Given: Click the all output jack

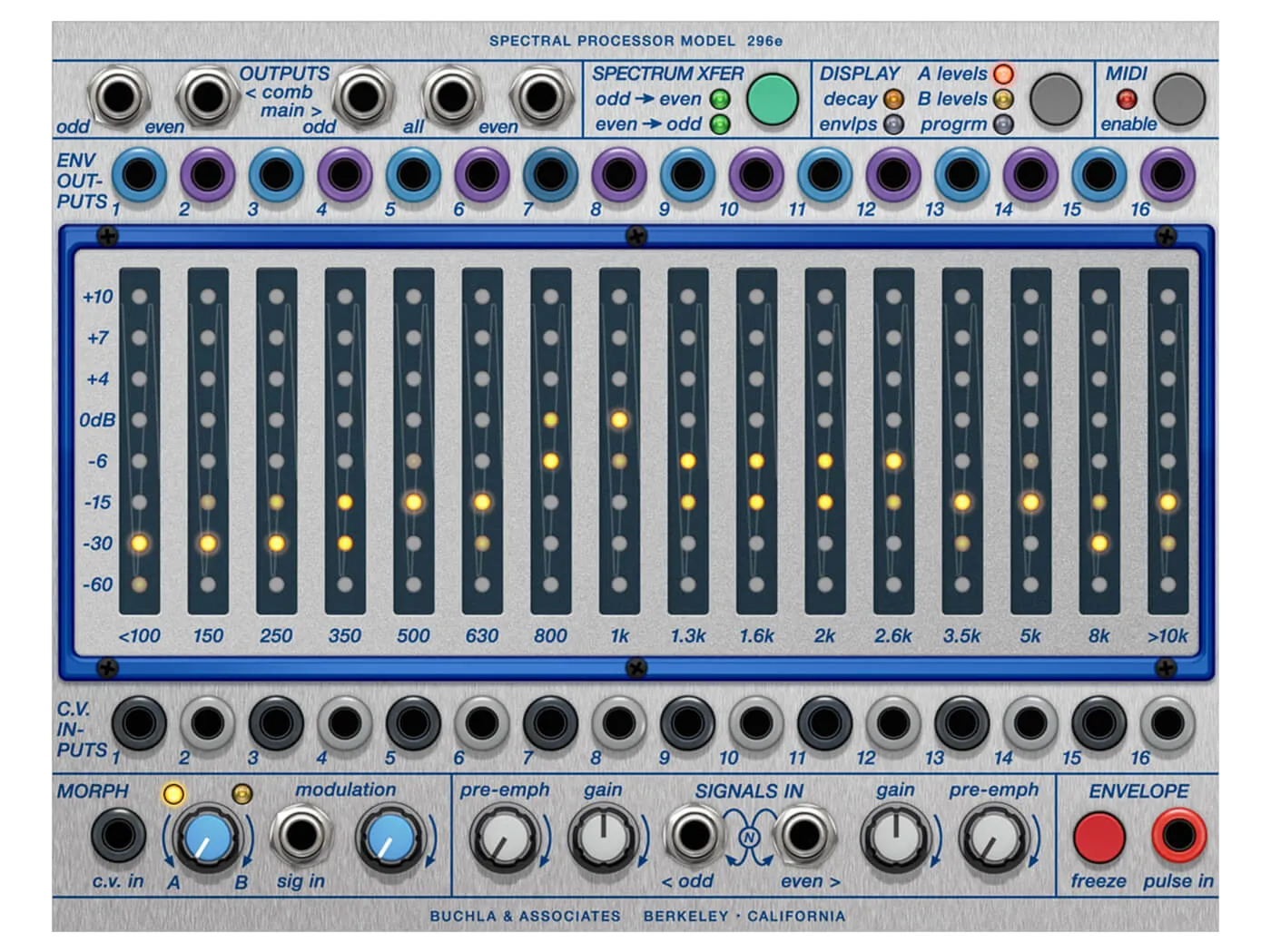Looking at the screenshot, I should [x=450, y=96].
